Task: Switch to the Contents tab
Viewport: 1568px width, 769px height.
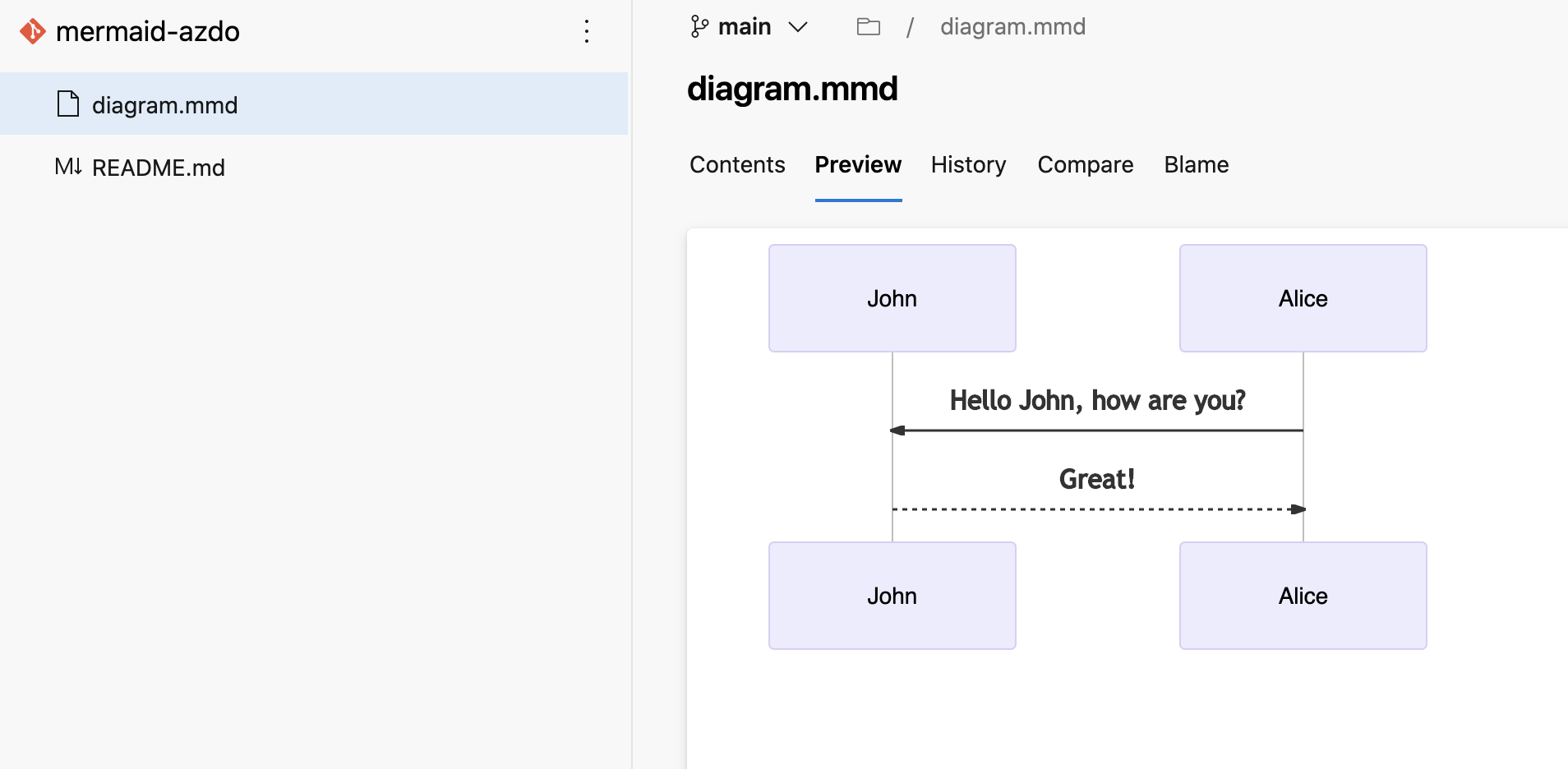Action: click(737, 165)
